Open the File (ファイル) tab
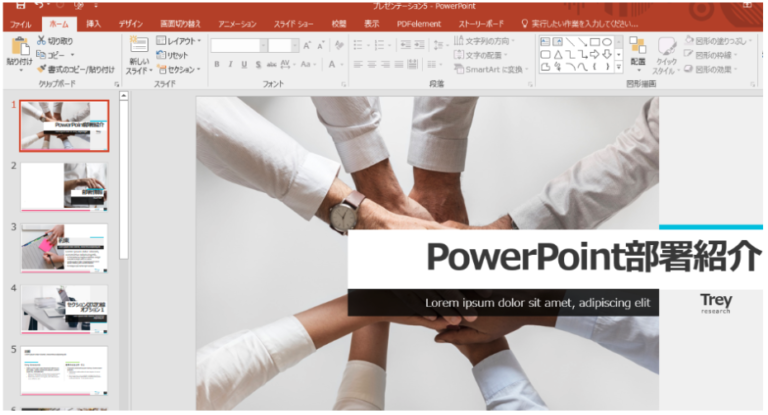The image size is (768, 415). pos(21,24)
